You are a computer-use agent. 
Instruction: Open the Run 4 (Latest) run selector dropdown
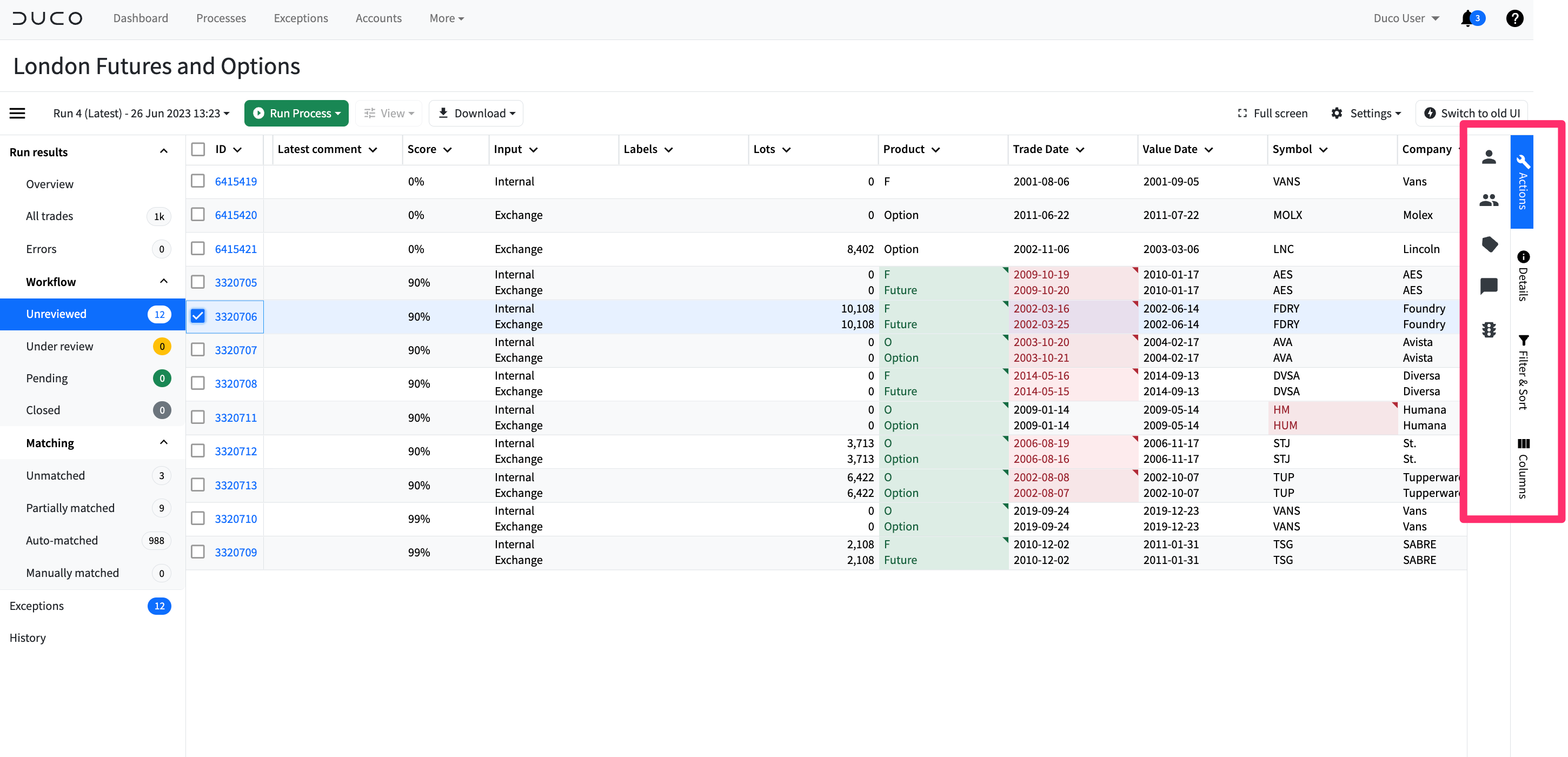(x=141, y=112)
